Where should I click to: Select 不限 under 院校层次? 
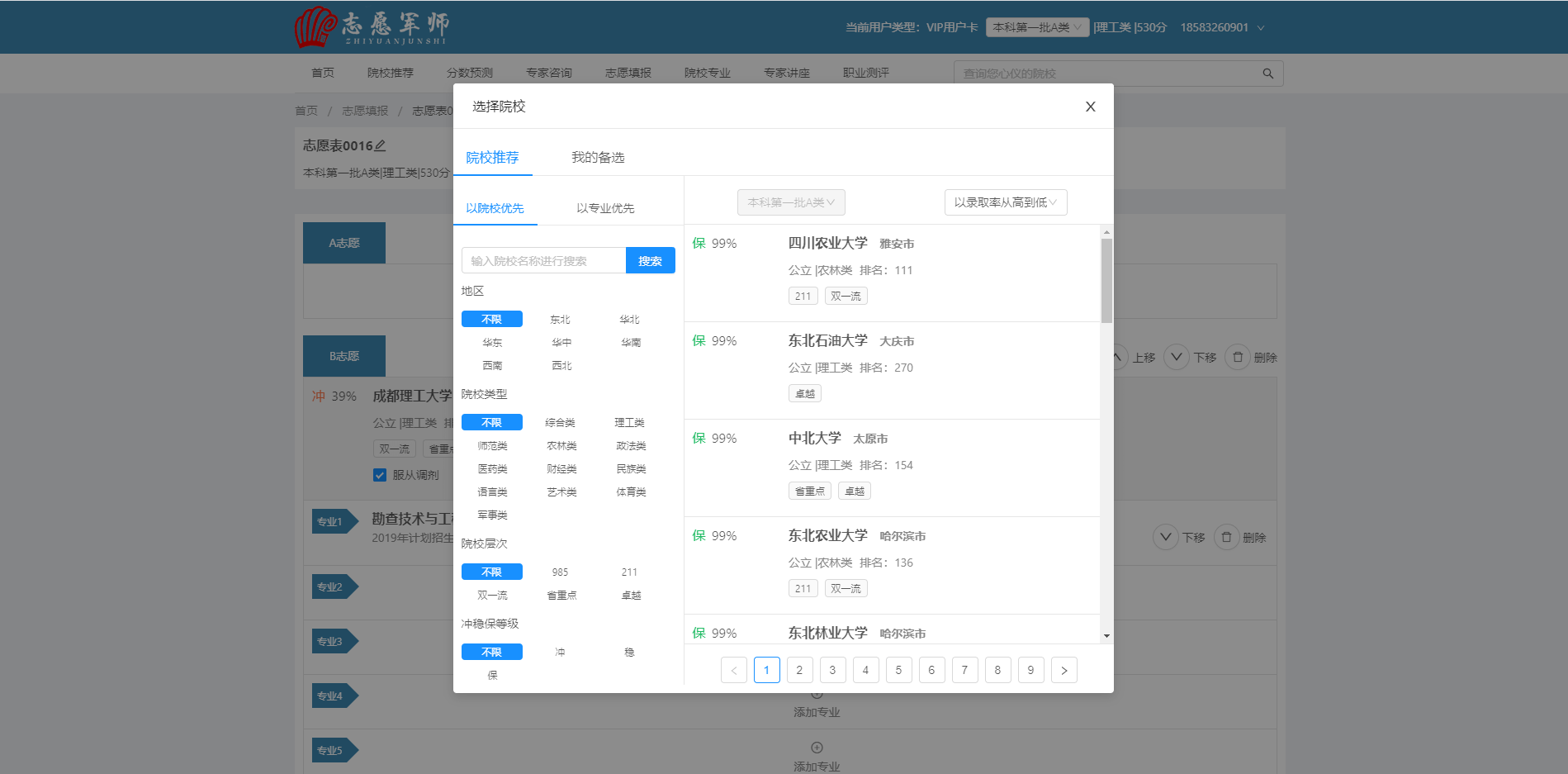[492, 572]
